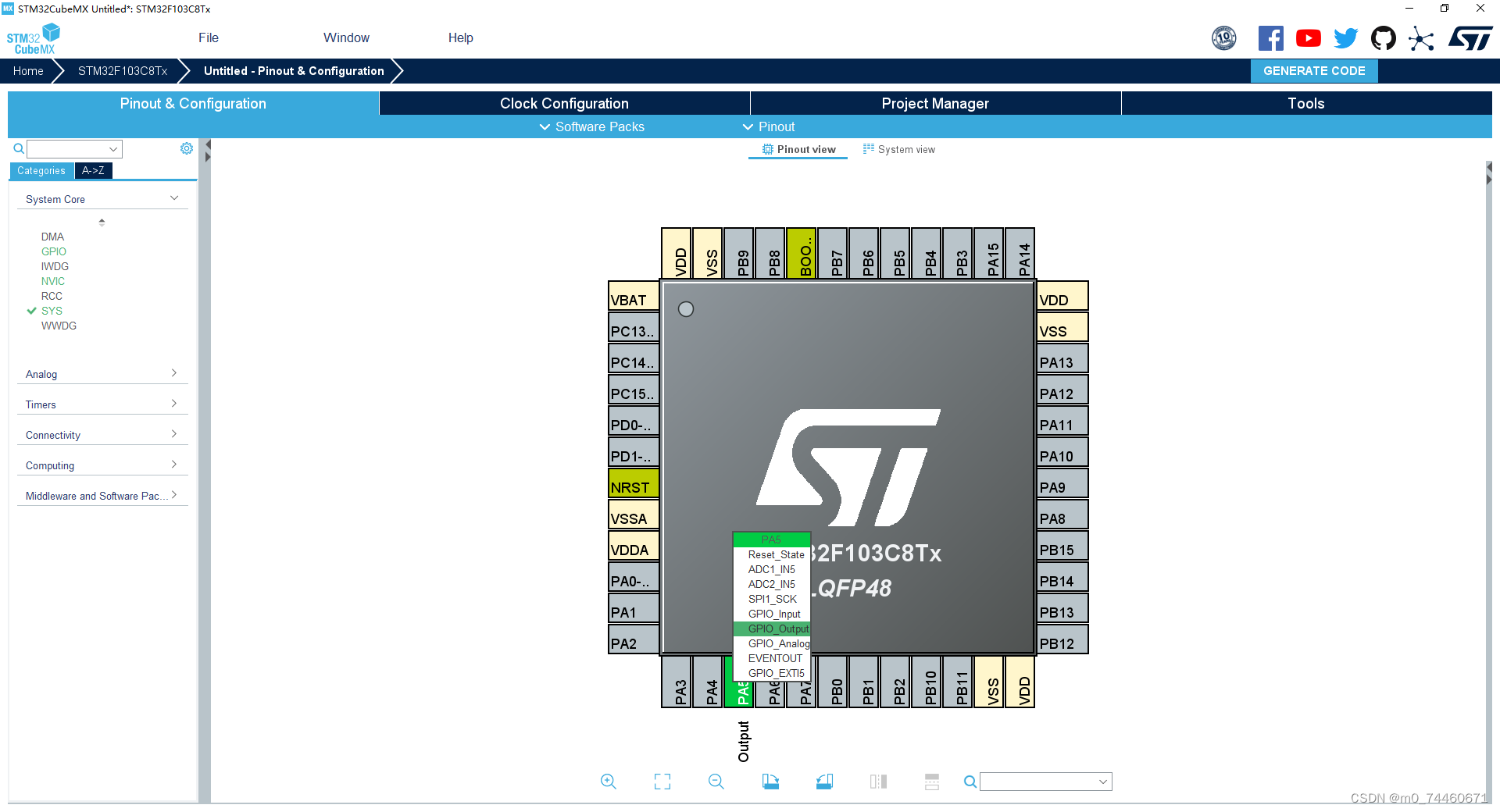Click the peripheral search field
1500x812 pixels.
point(69,148)
